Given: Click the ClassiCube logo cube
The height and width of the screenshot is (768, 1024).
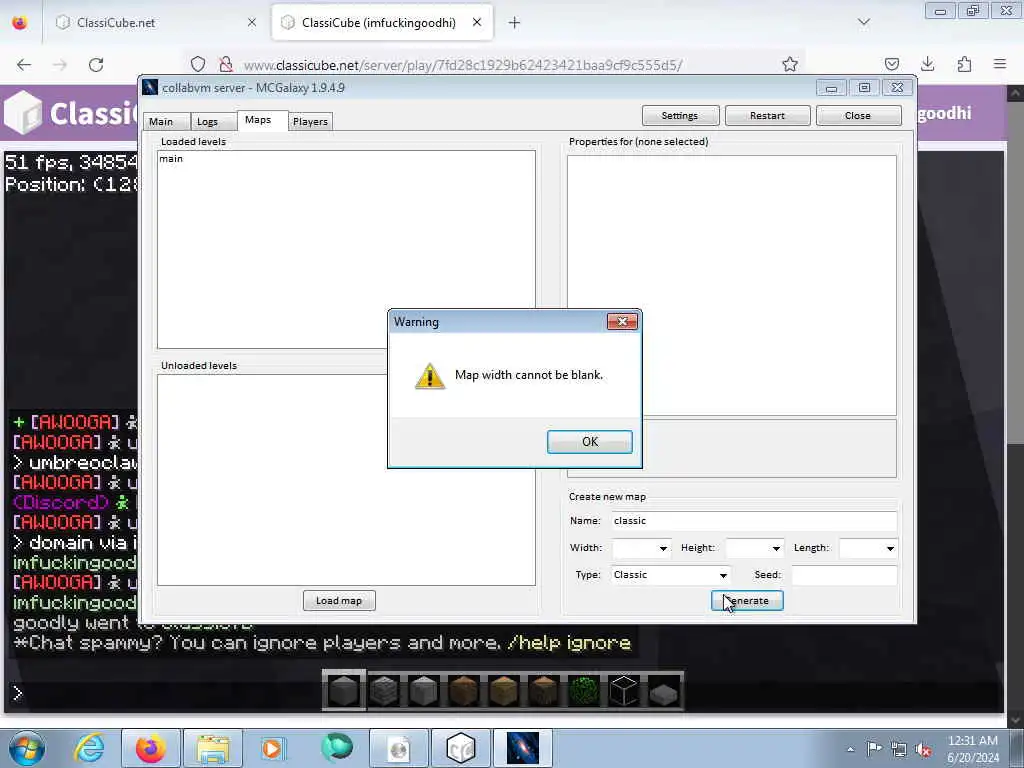Looking at the screenshot, I should click(23, 113).
